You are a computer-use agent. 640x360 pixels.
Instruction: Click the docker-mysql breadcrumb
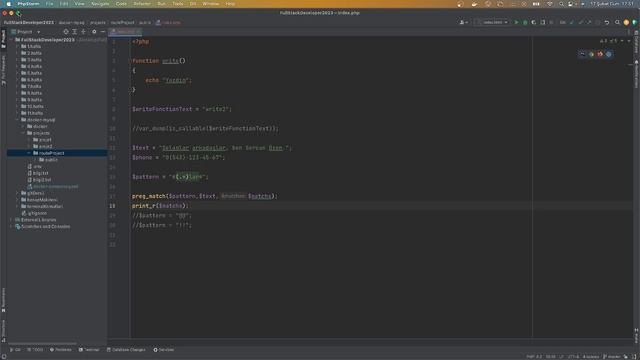tap(71, 22)
